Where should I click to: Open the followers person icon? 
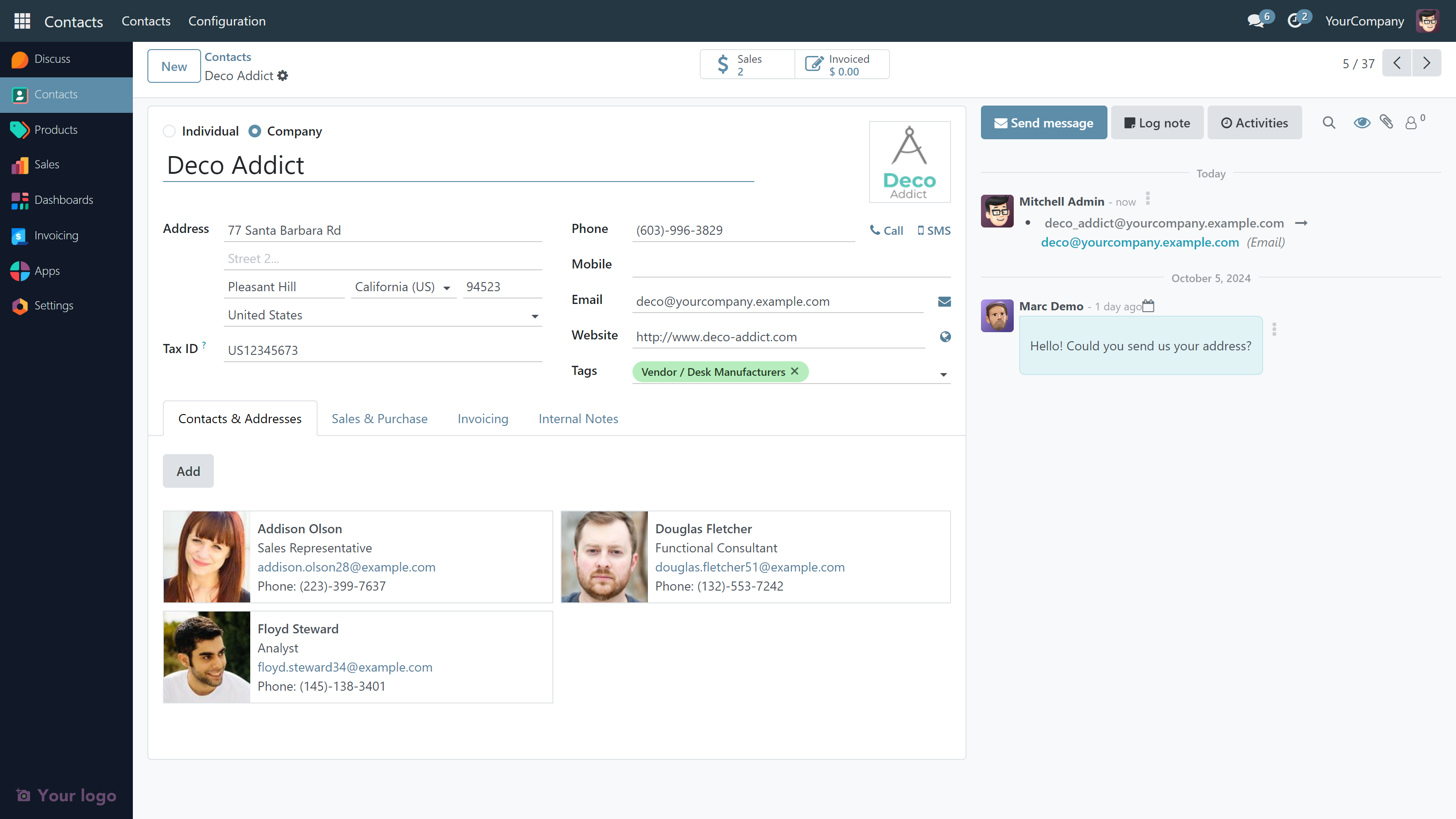click(1411, 123)
